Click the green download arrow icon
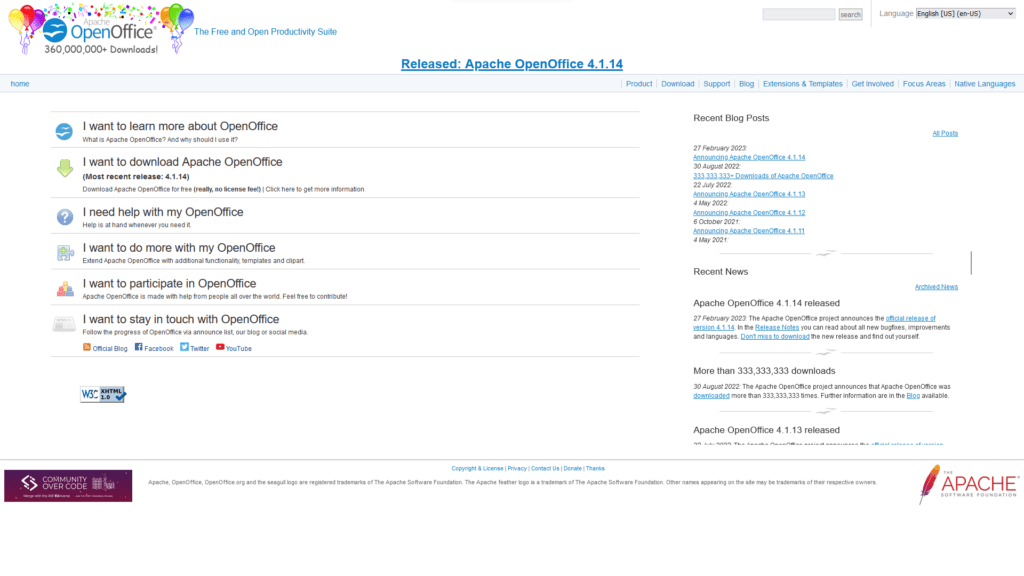The height and width of the screenshot is (576, 1024). click(65, 168)
